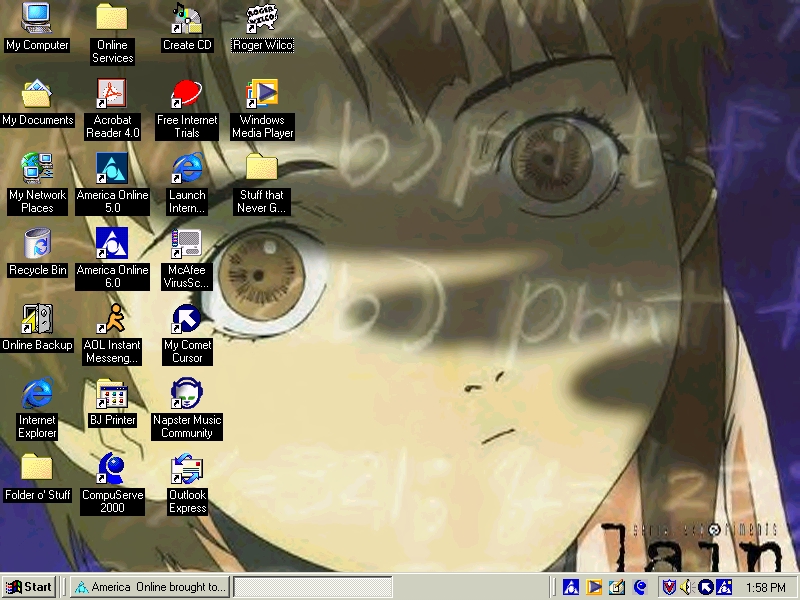This screenshot has width=800, height=600.
Task: Click the CompuServe 2000 desktop icon
Action: (x=112, y=468)
